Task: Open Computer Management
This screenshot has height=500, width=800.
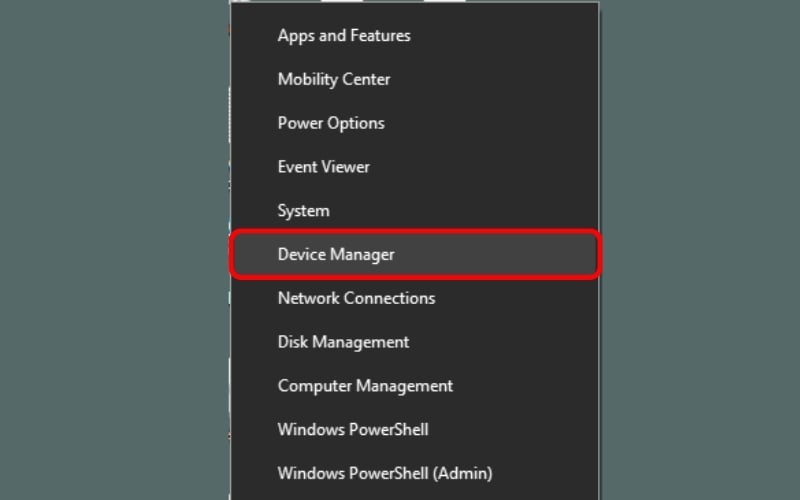Action: point(415,386)
